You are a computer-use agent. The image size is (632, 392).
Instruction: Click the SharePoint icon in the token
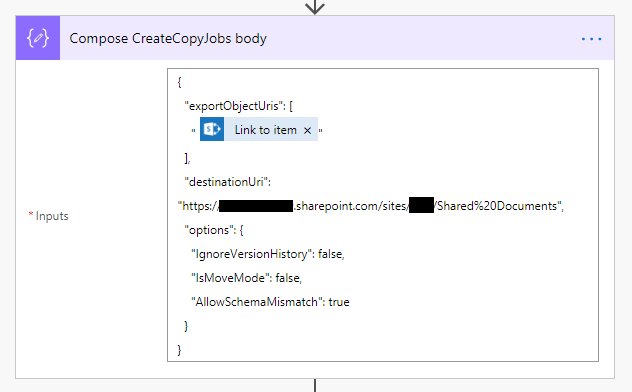coord(212,129)
